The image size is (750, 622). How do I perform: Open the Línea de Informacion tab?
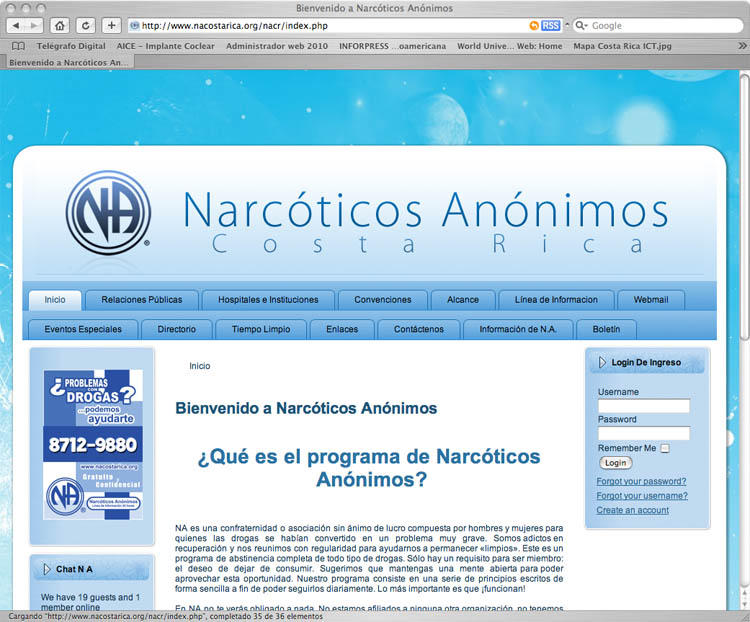coord(556,300)
